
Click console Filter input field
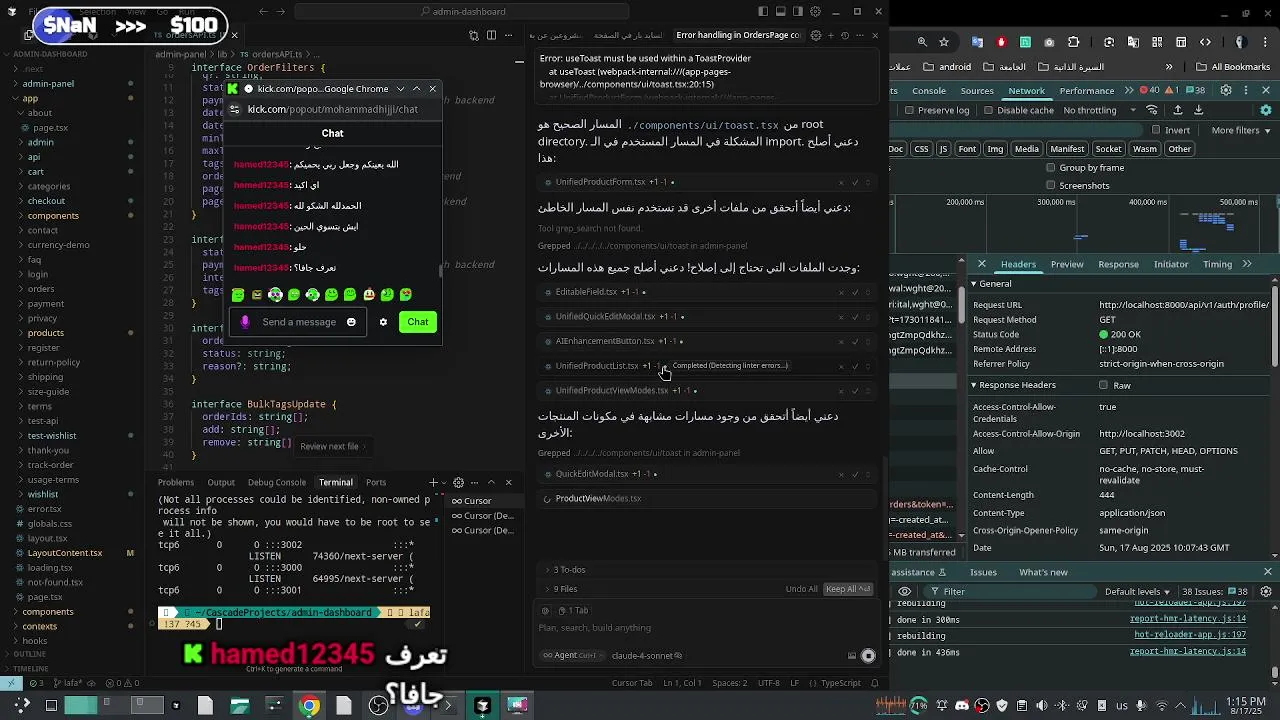[1010, 591]
